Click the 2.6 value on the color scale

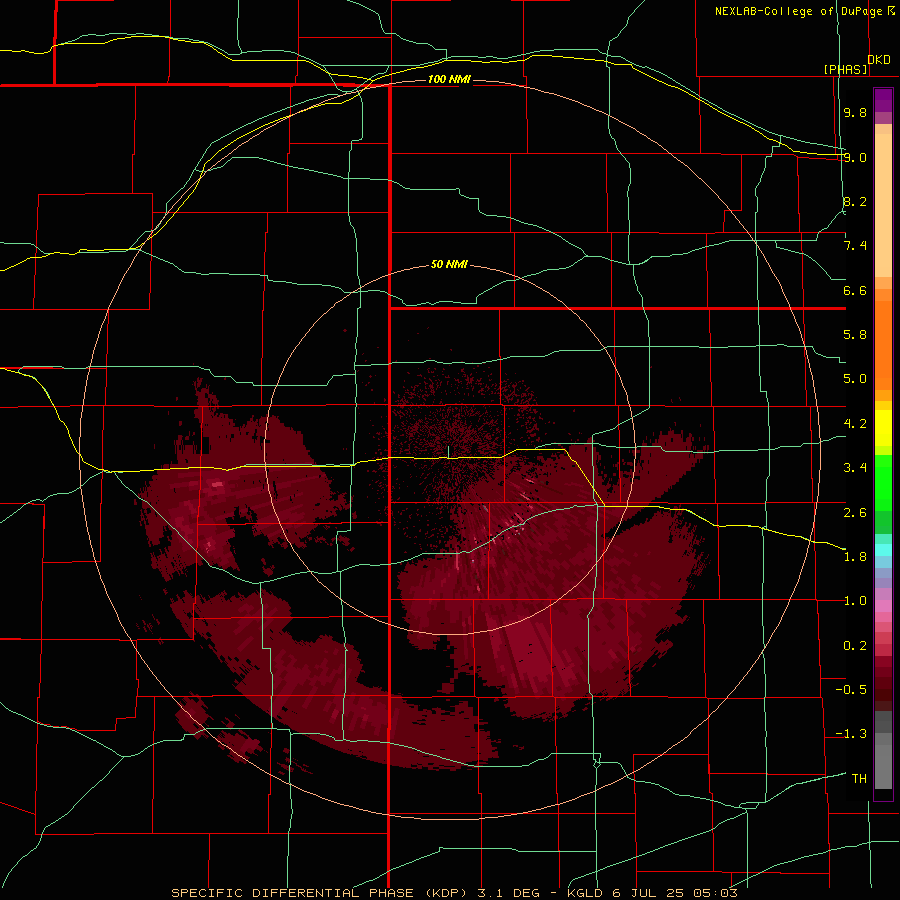pos(855,512)
